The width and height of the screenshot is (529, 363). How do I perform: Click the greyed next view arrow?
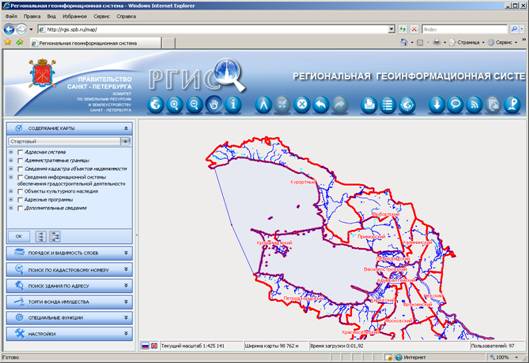pyautogui.click(x=340, y=104)
